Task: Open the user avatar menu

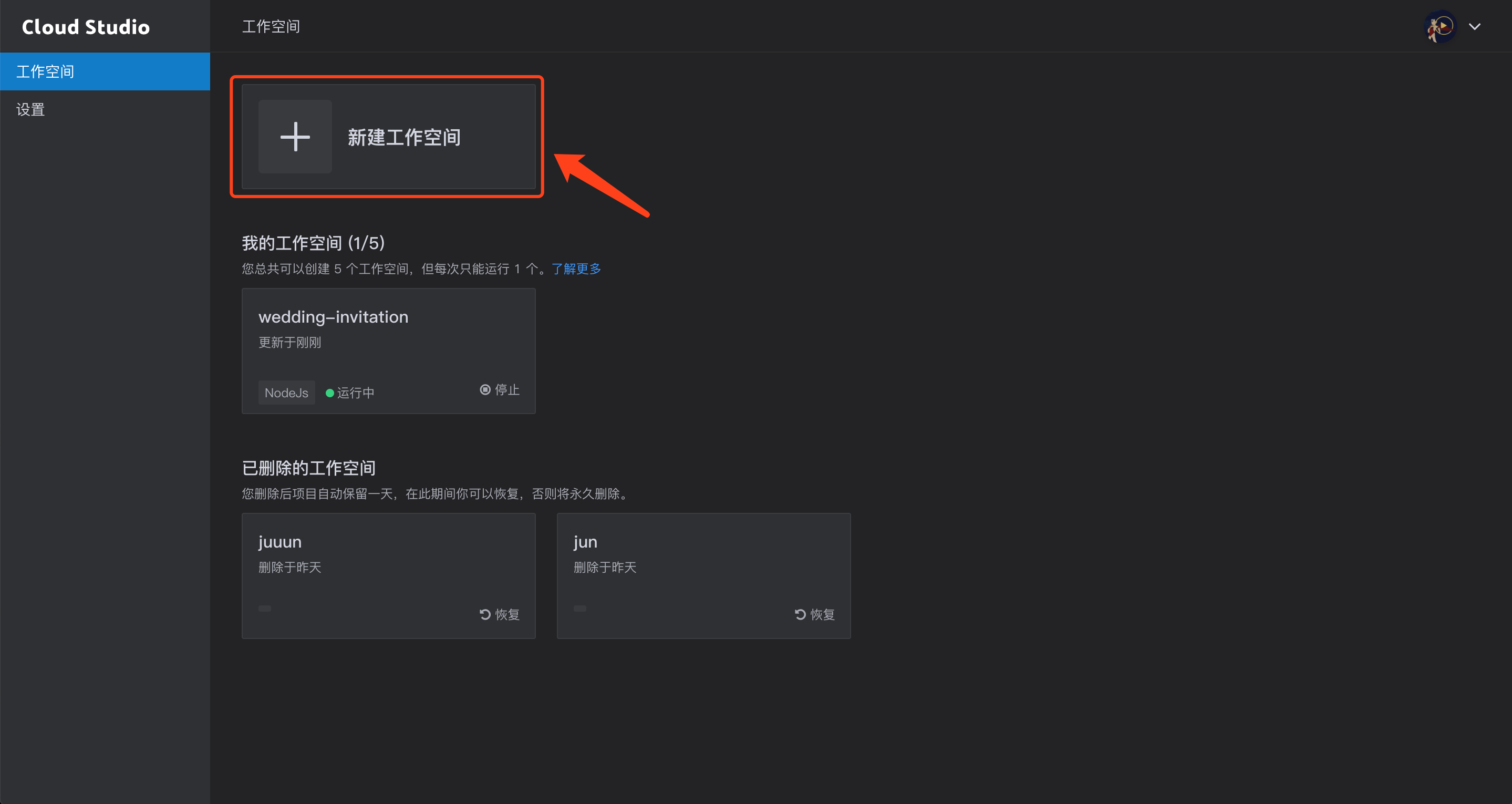Action: (1440, 26)
